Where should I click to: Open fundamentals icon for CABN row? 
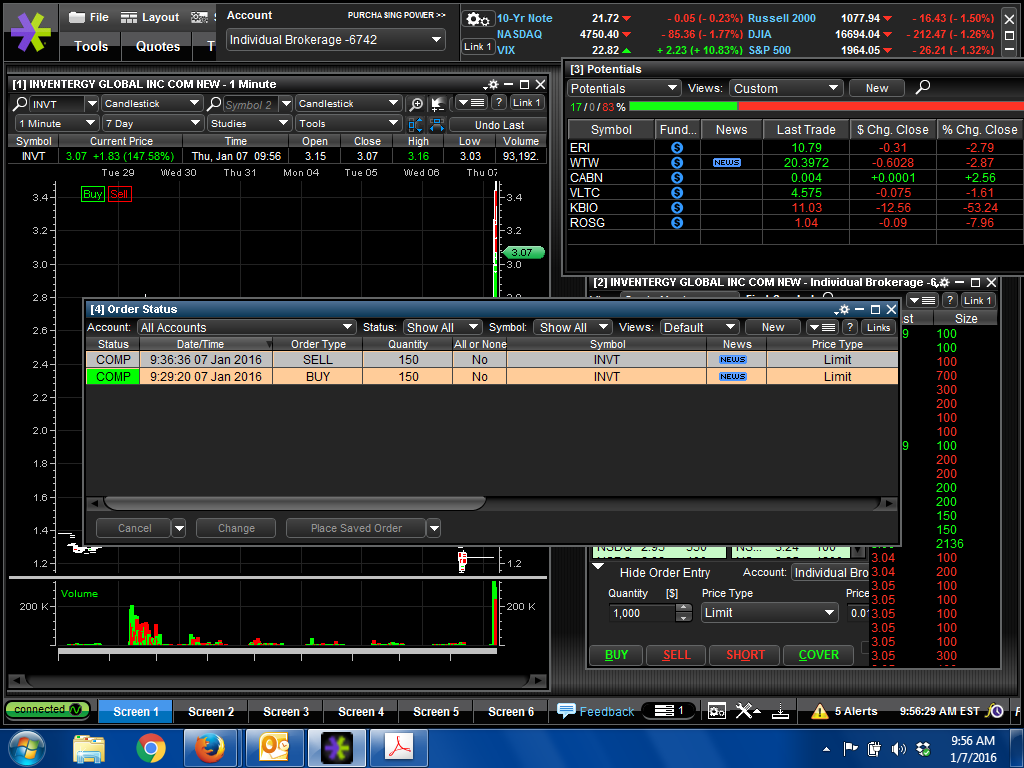tap(677, 178)
